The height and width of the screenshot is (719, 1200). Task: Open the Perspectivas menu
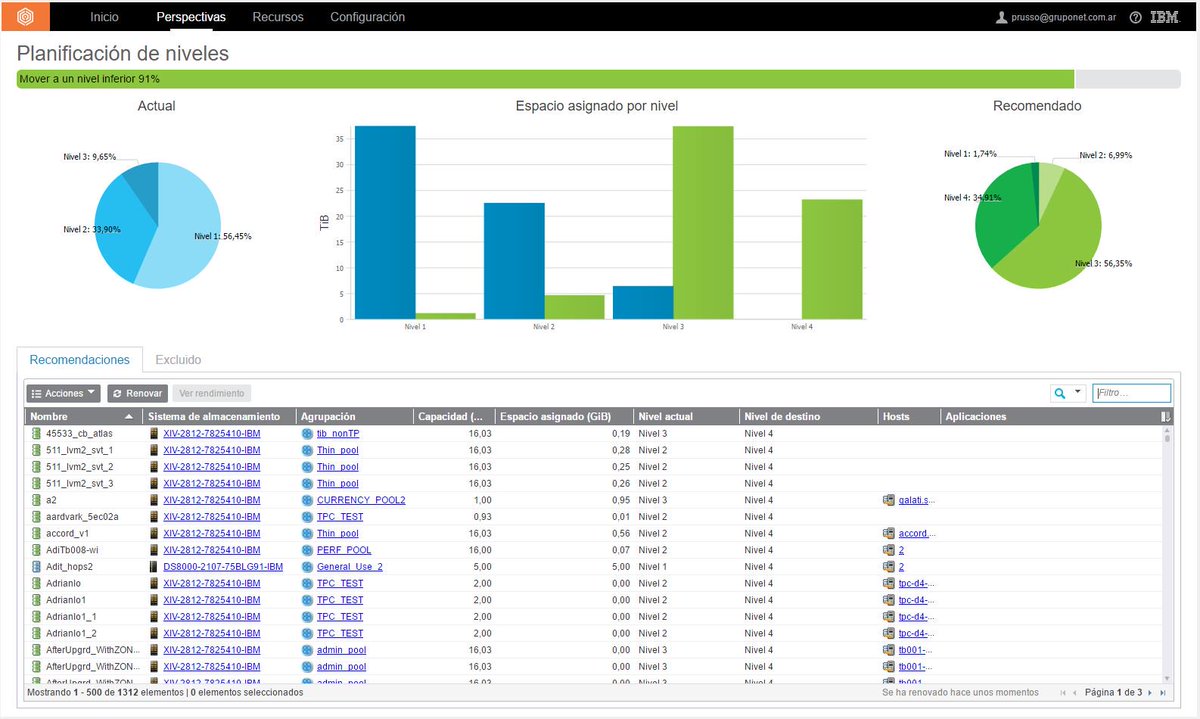click(191, 17)
